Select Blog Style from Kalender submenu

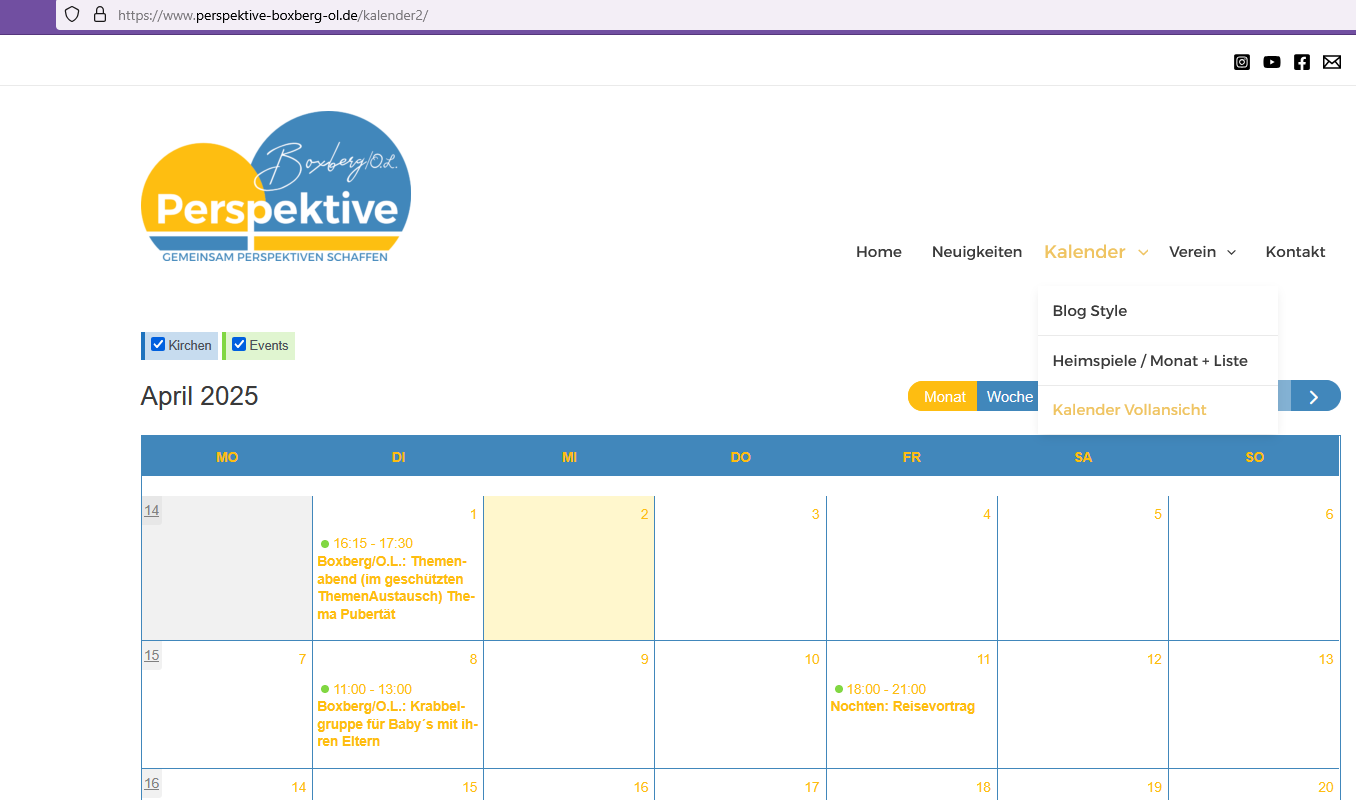[x=1089, y=311]
